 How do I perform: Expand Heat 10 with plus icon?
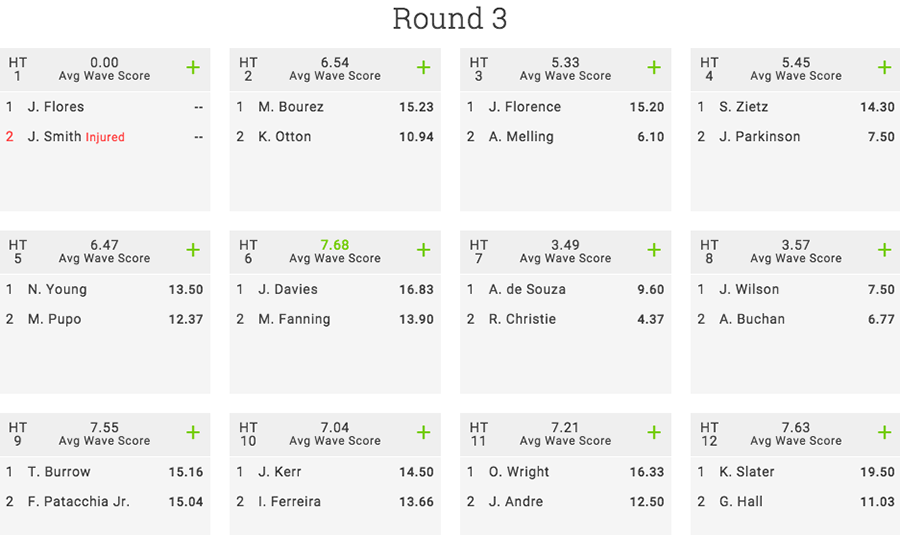424,433
